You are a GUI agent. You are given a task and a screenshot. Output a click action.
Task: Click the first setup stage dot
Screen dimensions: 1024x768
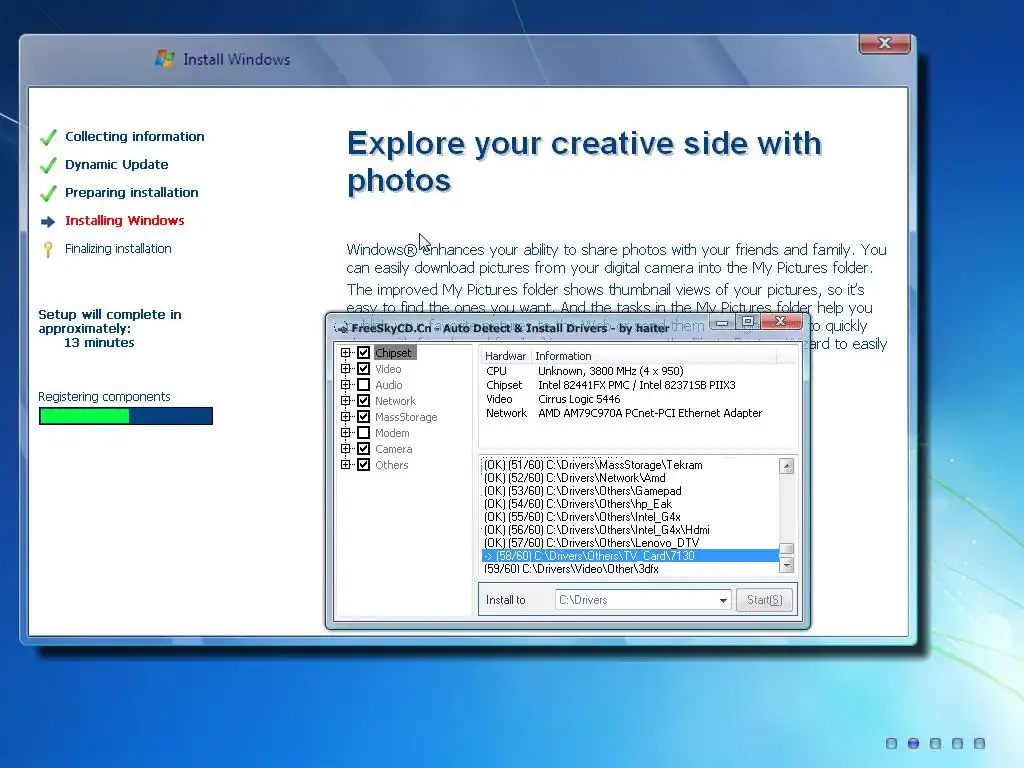pyautogui.click(x=891, y=743)
